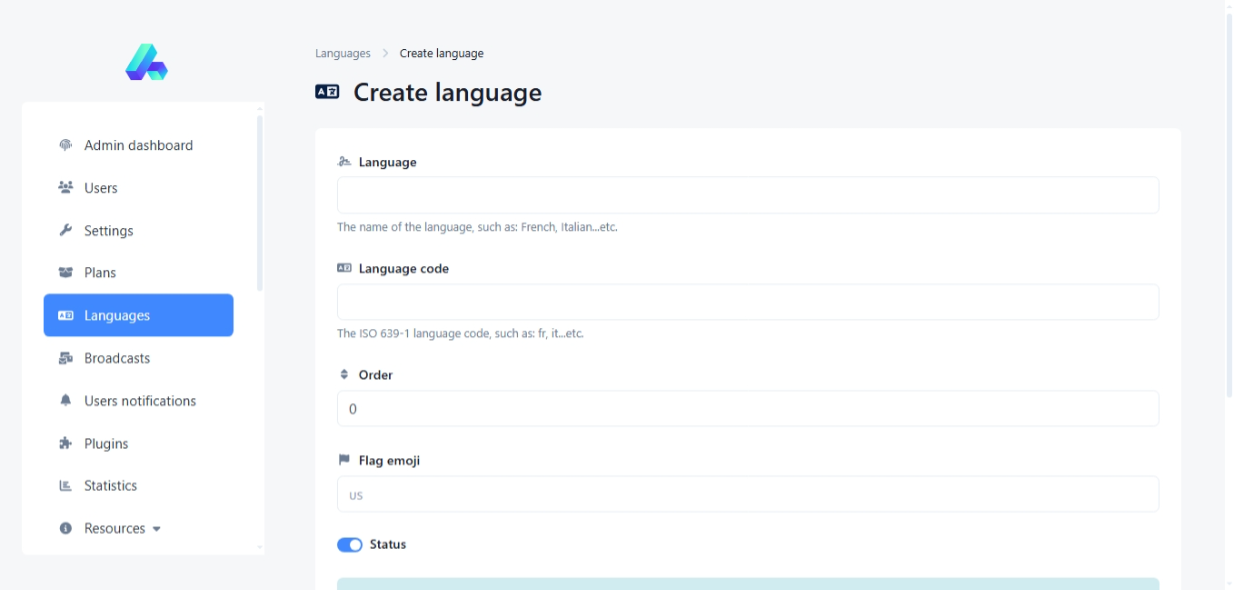1234x590 pixels.
Task: Click the Statistics chart icon
Action: 66,486
